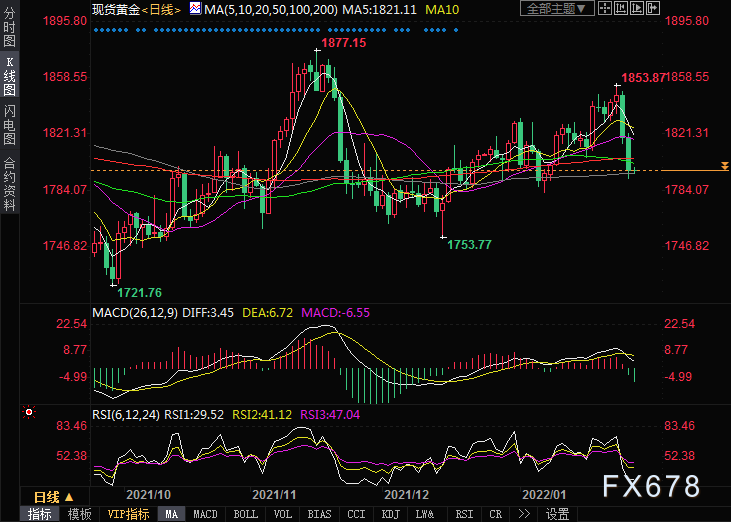Screen dimensions: 731x522
Task: Select the VOL indicator button
Action: pyautogui.click(x=283, y=514)
